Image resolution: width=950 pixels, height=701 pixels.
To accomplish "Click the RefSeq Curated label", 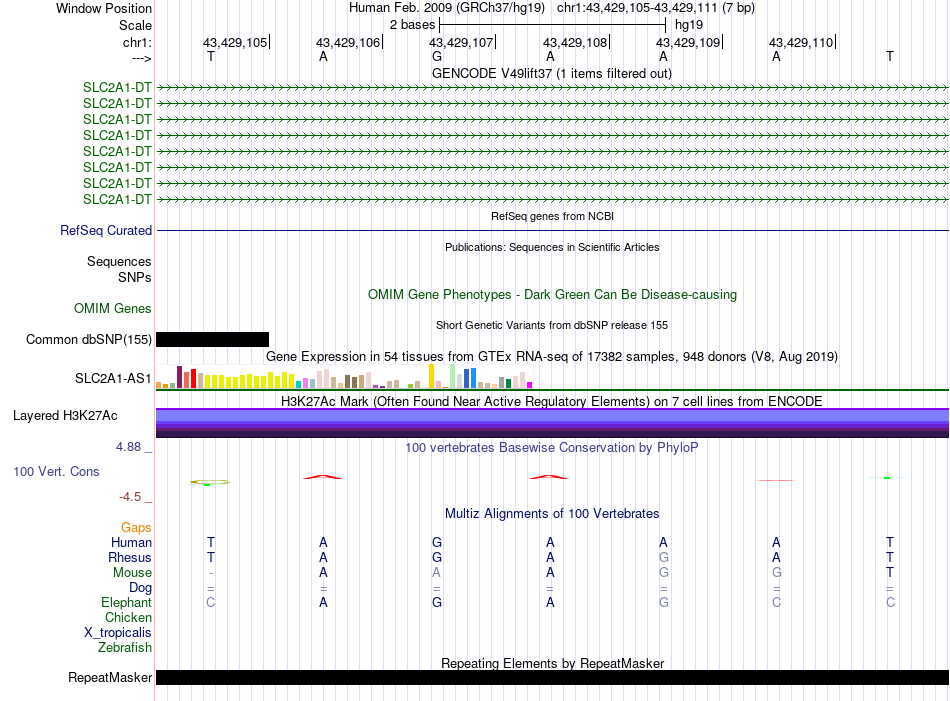I will click(106, 230).
